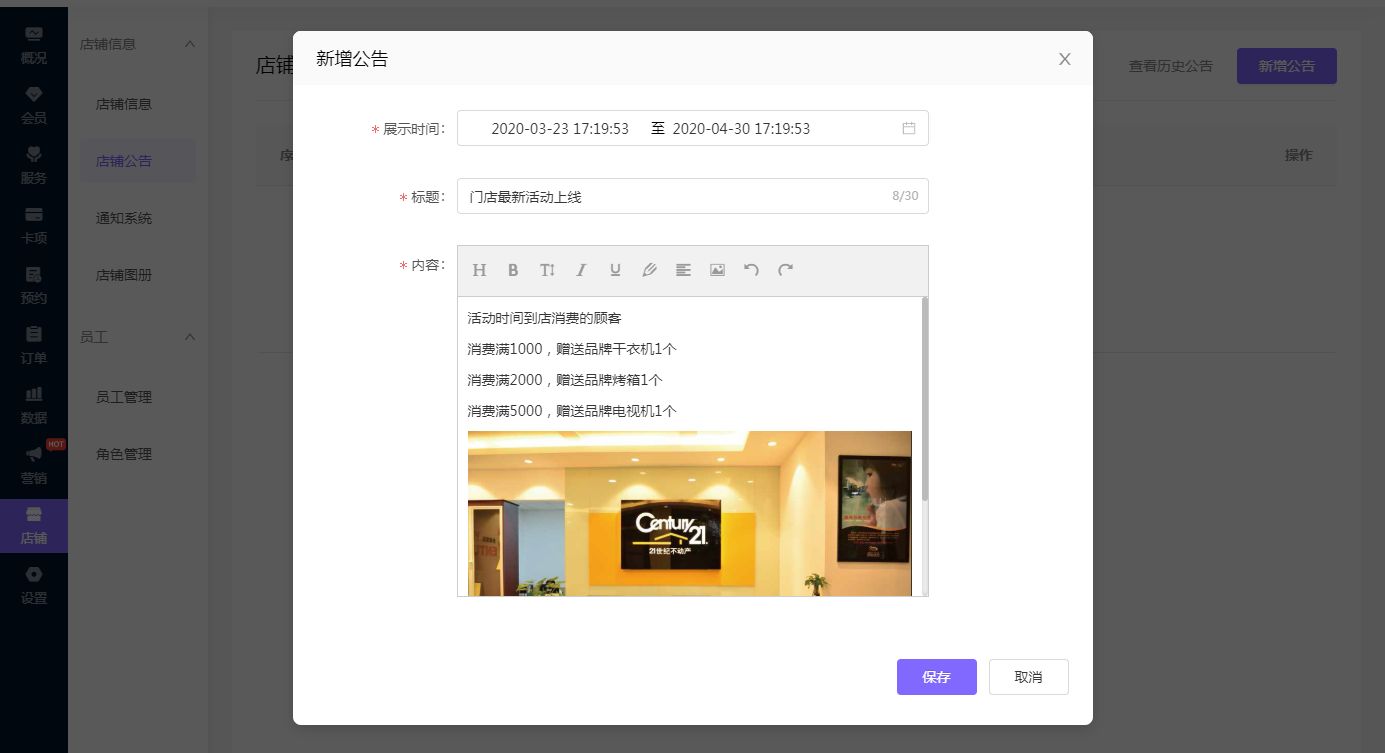Image resolution: width=1385 pixels, height=753 pixels.
Task: Toggle italic formatting in editor
Action: 581,270
